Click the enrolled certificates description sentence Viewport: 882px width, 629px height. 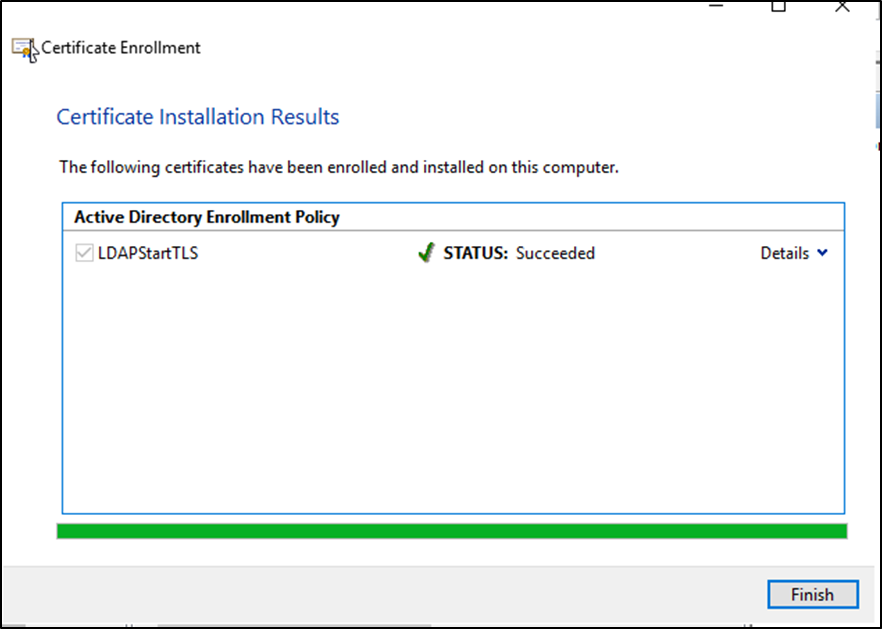click(x=339, y=167)
